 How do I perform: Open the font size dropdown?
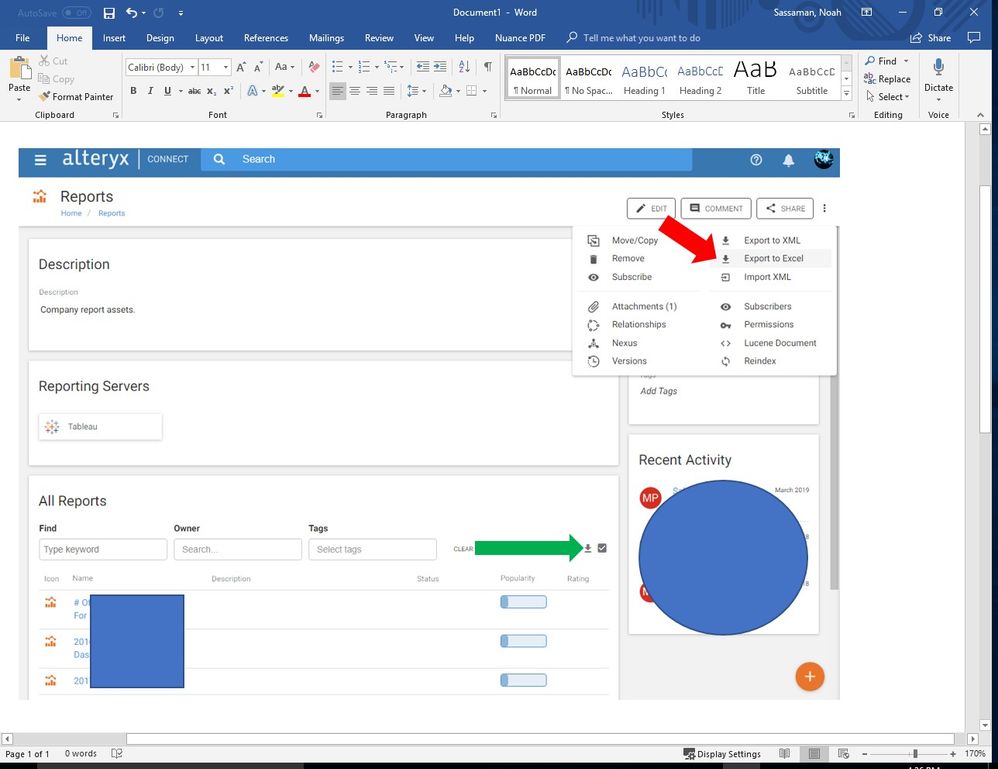click(x=225, y=67)
